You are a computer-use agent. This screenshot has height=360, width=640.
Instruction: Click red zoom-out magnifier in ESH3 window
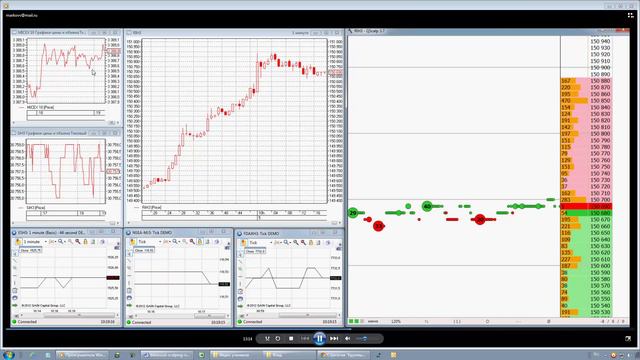coord(78,242)
